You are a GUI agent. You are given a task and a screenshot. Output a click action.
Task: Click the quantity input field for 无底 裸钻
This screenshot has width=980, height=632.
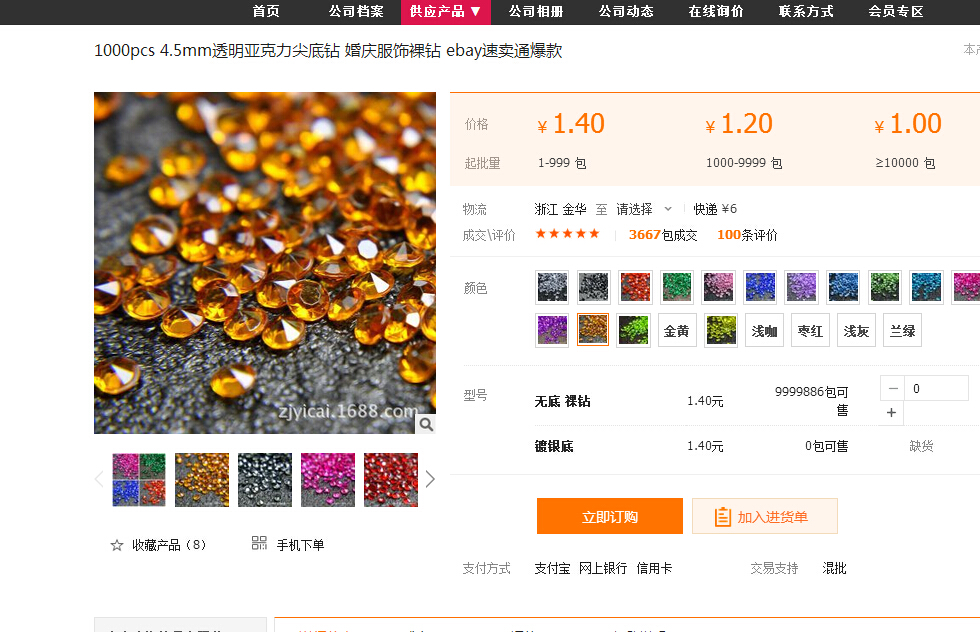pos(936,388)
